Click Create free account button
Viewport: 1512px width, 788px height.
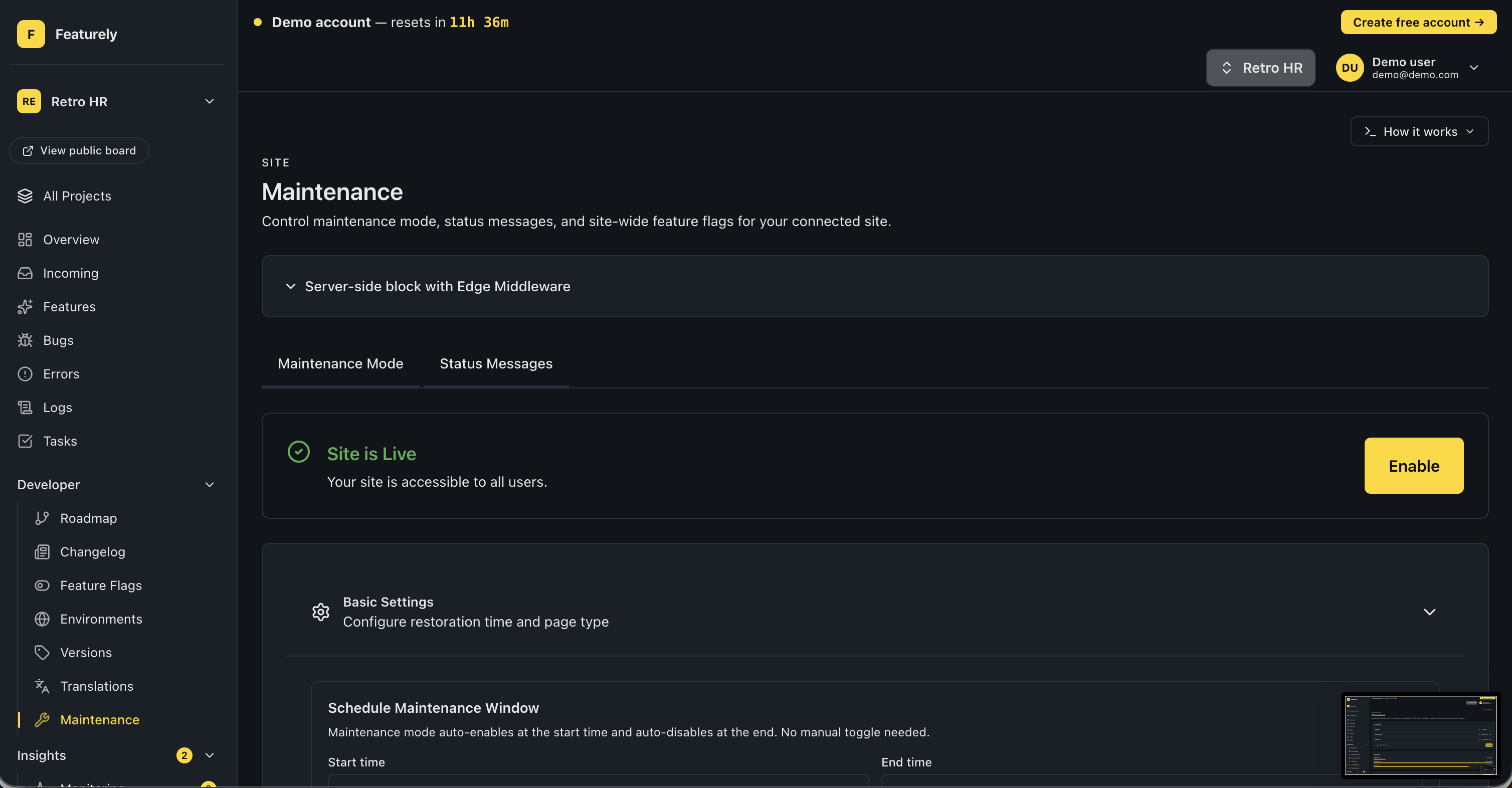1418,22
